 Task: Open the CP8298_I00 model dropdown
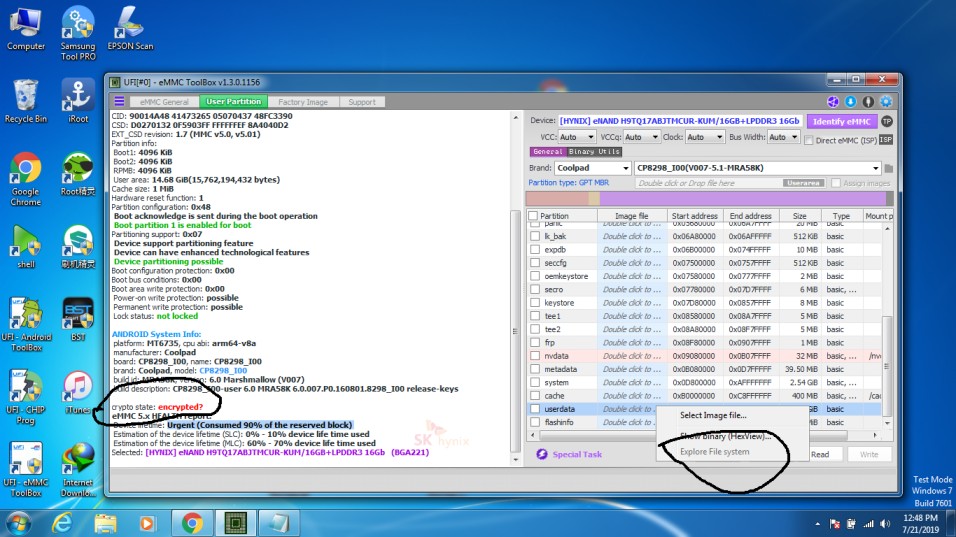pyautogui.click(x=758, y=168)
